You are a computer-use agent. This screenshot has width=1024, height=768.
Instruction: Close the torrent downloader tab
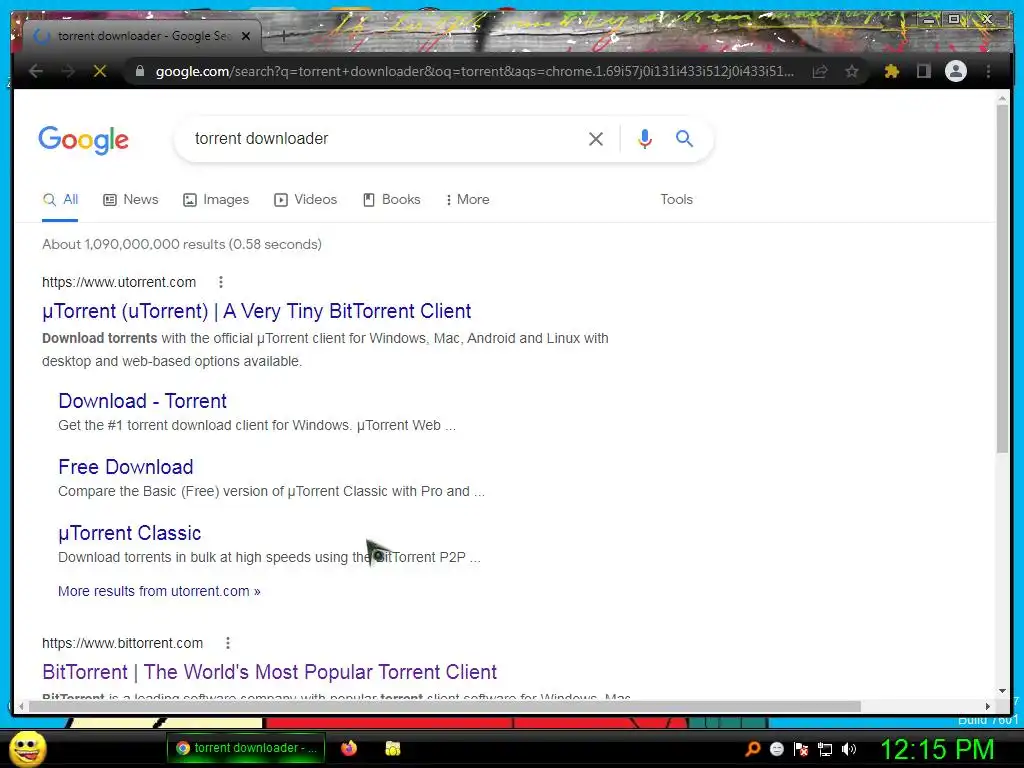coord(246,36)
